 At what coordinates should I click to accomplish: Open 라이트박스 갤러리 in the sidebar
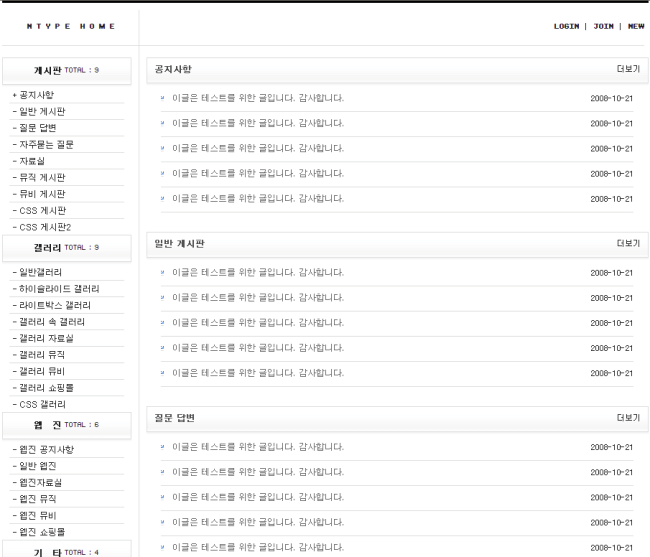[x=55, y=305]
